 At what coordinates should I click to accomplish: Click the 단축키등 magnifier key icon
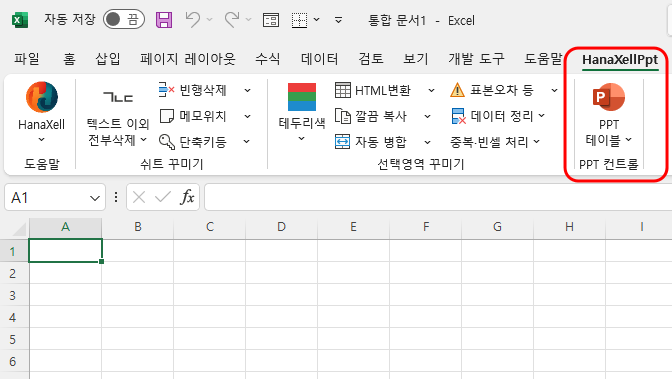coord(167,141)
